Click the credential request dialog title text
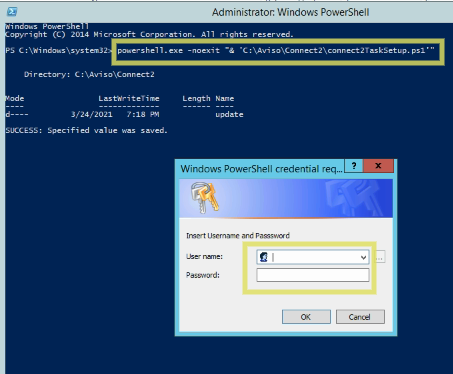The height and width of the screenshot is (374, 453). [x=261, y=169]
